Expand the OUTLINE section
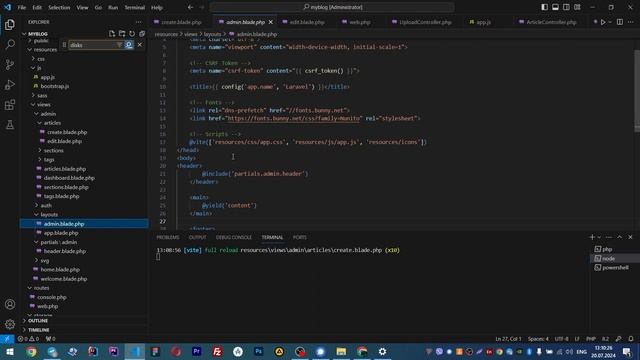Screen dimensions: 640x360 84,321
